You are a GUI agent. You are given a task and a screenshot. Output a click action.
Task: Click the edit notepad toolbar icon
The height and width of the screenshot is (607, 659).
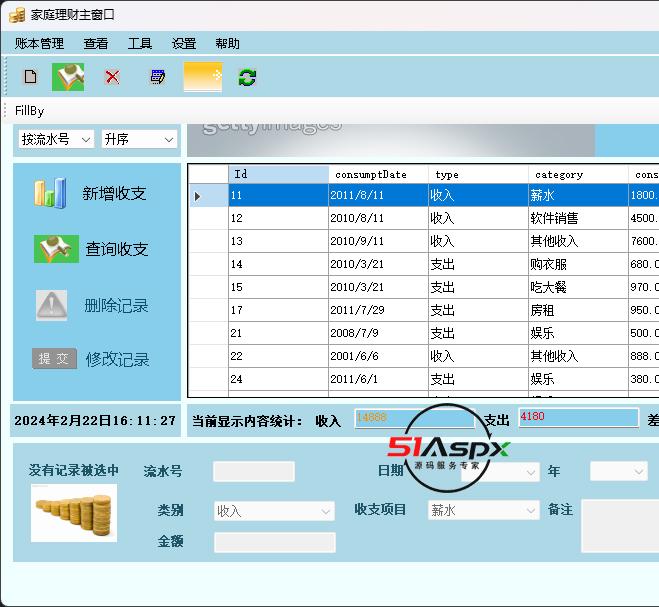click(x=157, y=77)
